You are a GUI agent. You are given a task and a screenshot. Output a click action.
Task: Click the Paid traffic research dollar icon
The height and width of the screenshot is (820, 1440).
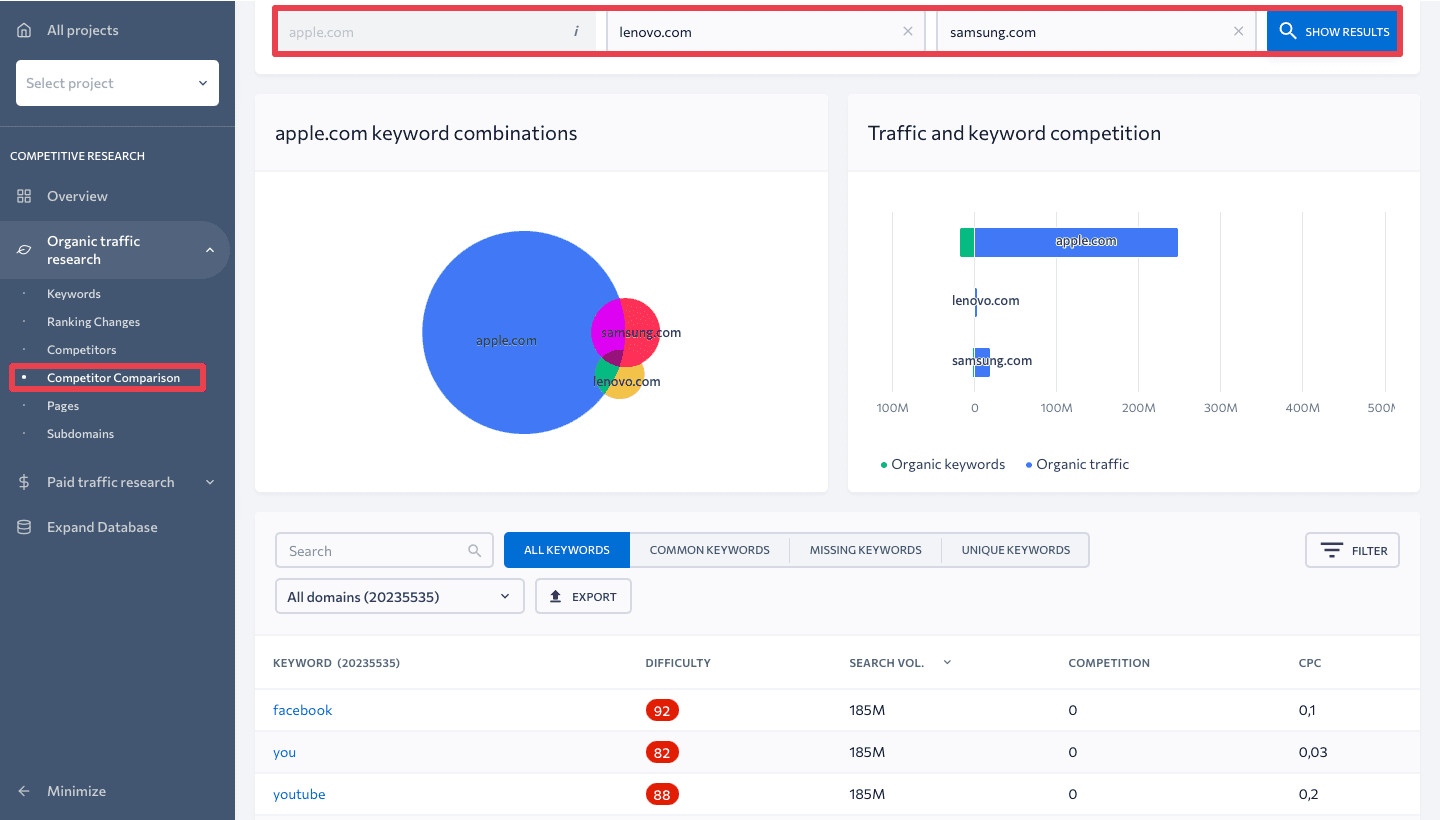coord(24,482)
